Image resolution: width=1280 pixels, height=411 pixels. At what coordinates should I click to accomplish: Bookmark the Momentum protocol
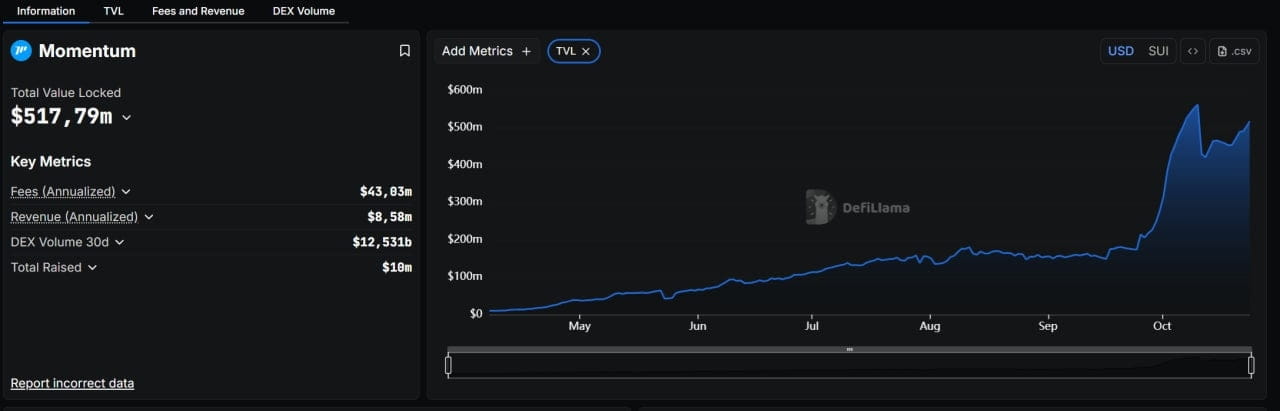click(404, 51)
